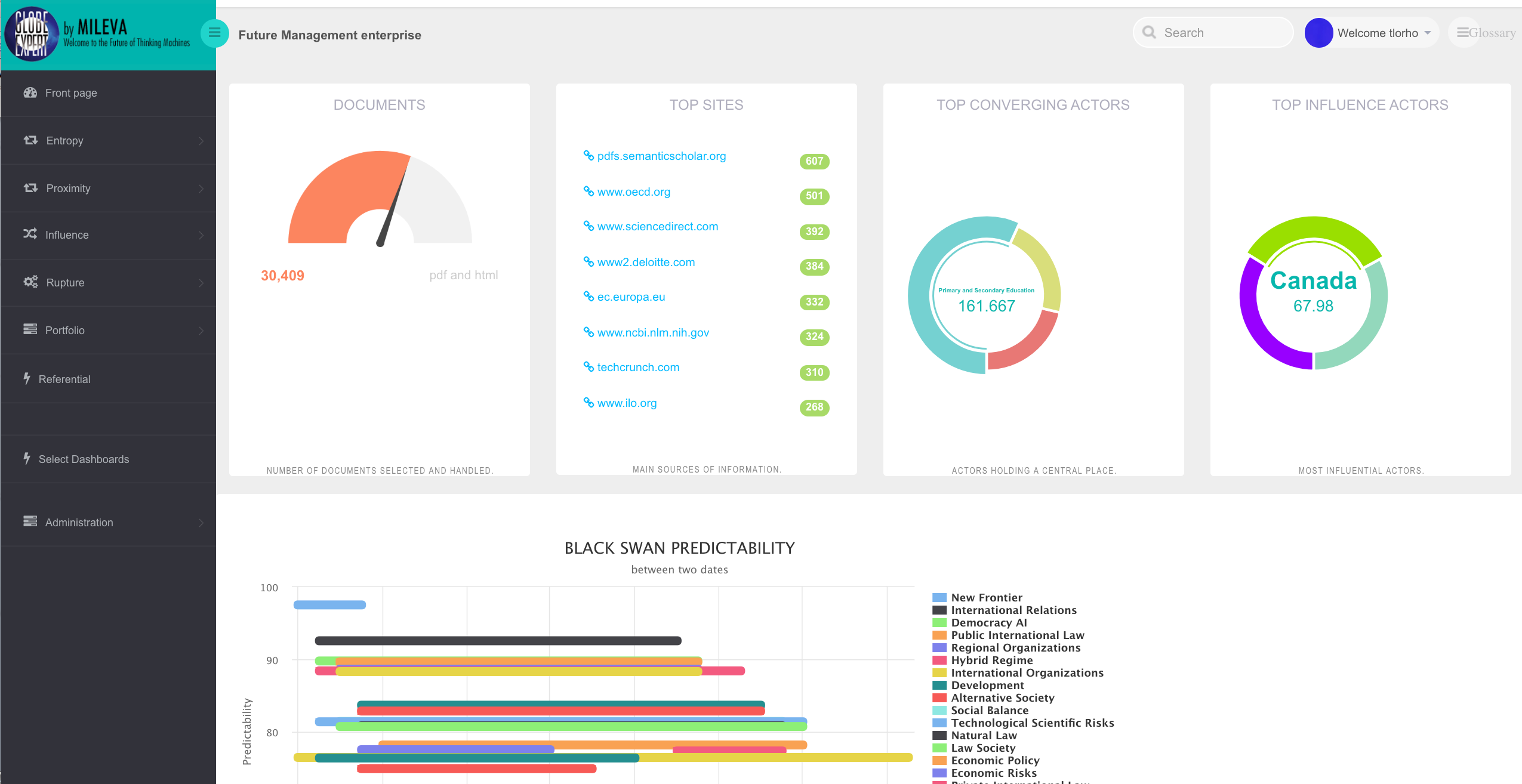The width and height of the screenshot is (1522, 784).
Task: Click the blue user avatar circle
Action: click(x=1318, y=33)
